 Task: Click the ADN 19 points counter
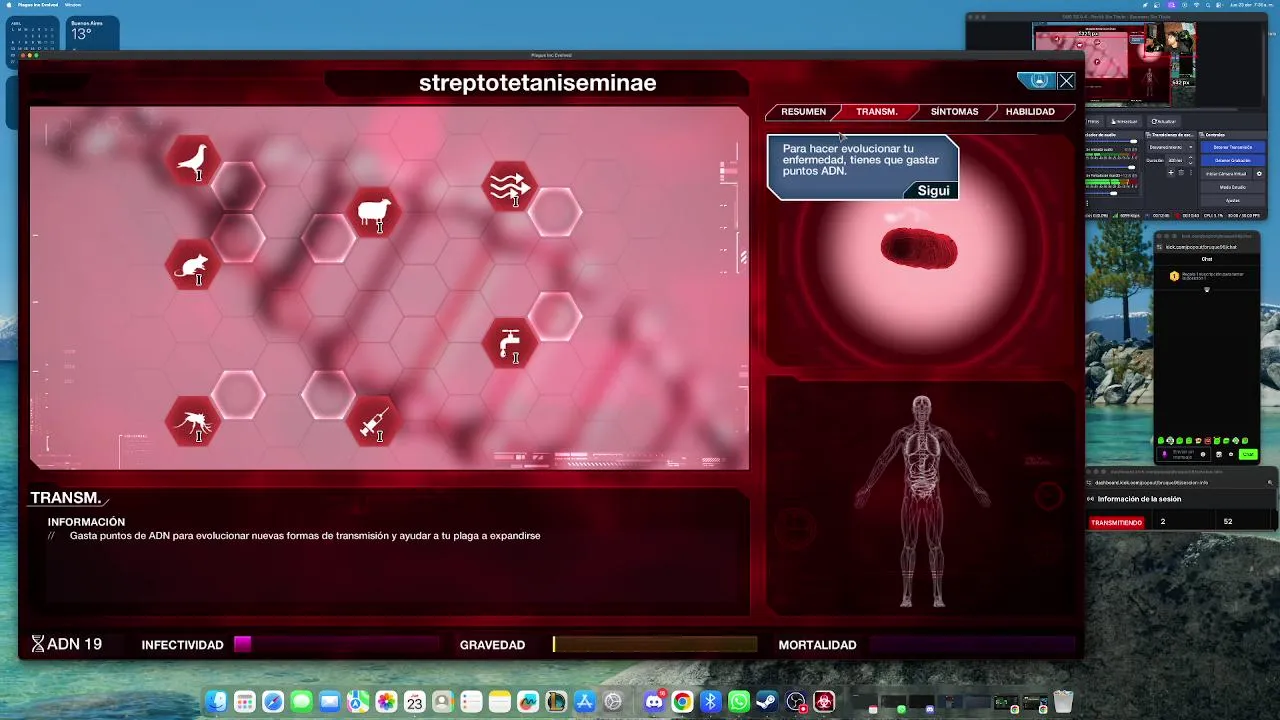pos(67,644)
